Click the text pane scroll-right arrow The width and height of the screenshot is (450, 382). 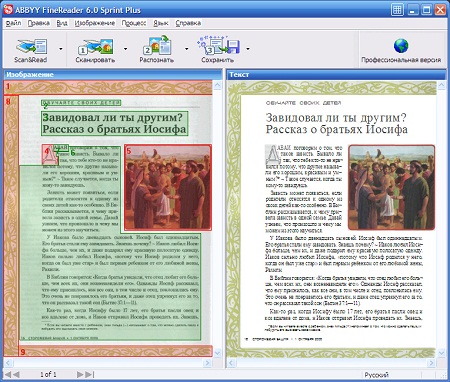click(431, 363)
